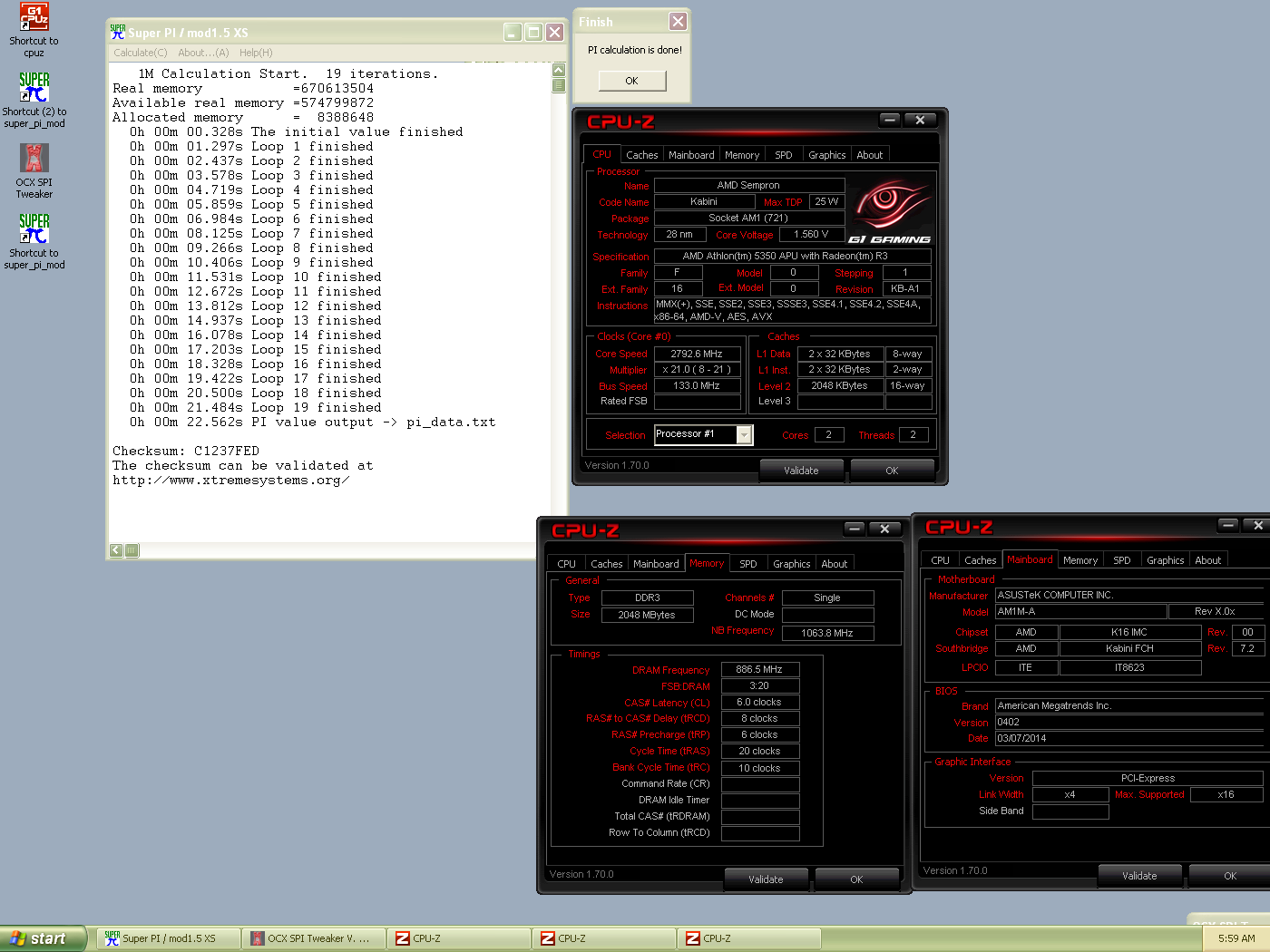Switch to SPD tab in CPU-Z CPU window
Image resolution: width=1270 pixels, height=952 pixels.
[x=784, y=155]
